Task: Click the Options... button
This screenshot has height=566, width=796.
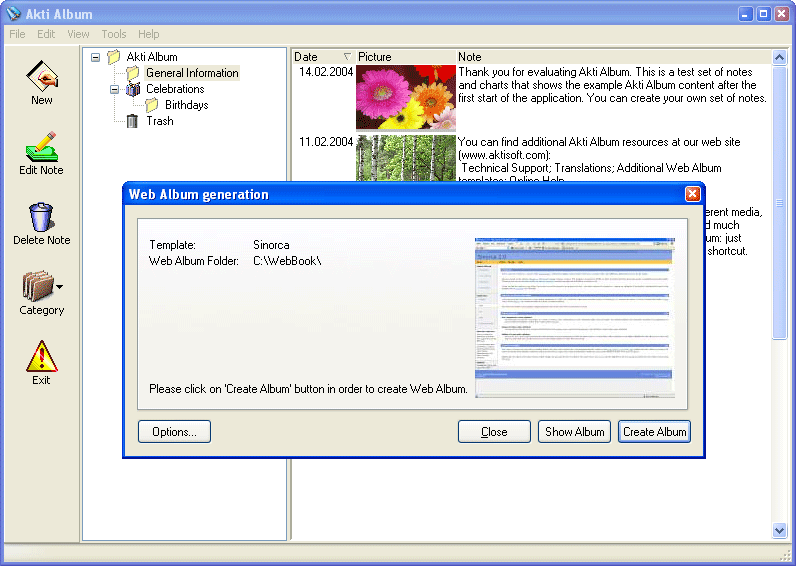Action: pos(174,431)
